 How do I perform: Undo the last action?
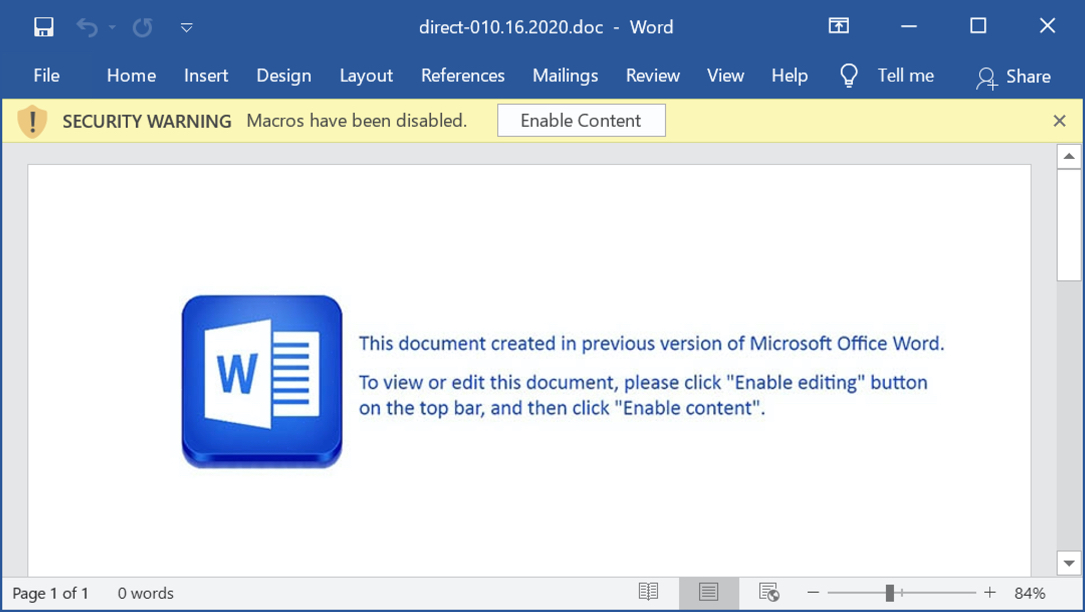(x=86, y=27)
